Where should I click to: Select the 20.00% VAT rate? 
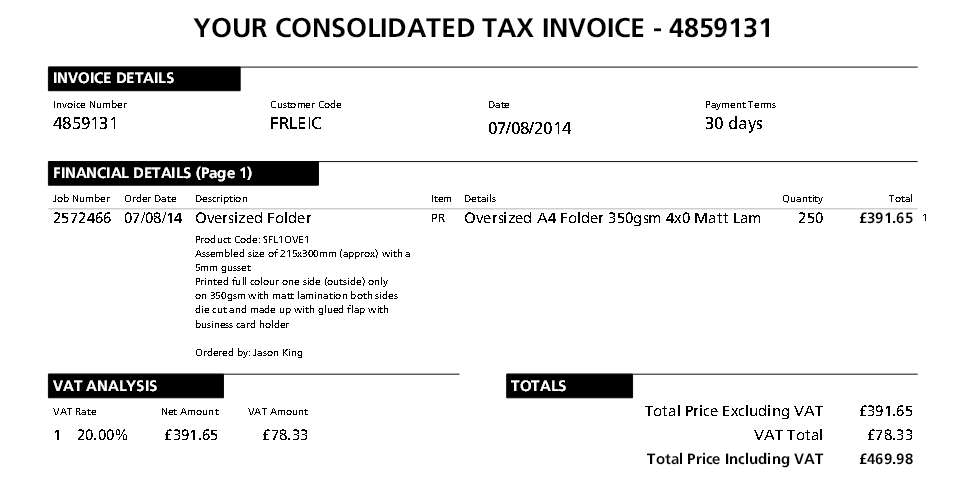coord(102,435)
